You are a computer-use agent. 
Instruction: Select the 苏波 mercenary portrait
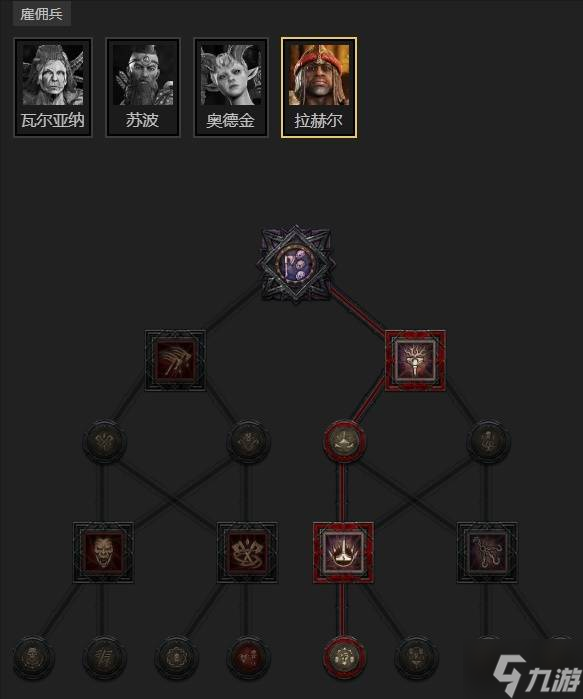[143, 87]
